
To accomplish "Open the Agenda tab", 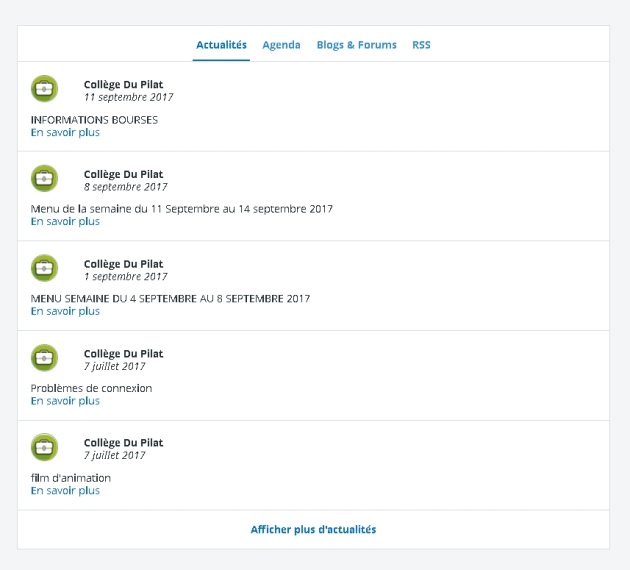I will (281, 45).
